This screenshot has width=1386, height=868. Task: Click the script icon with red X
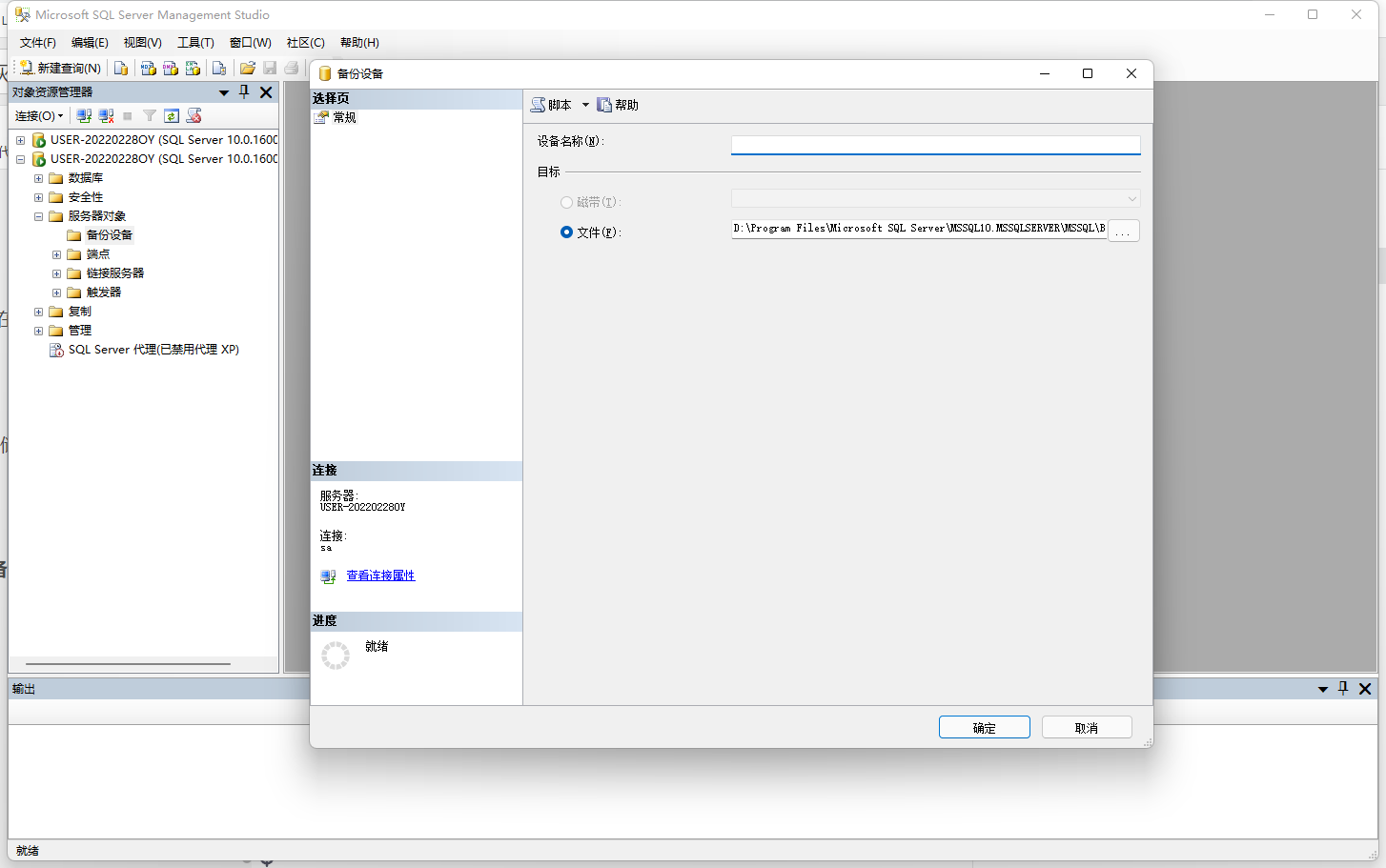click(x=194, y=115)
